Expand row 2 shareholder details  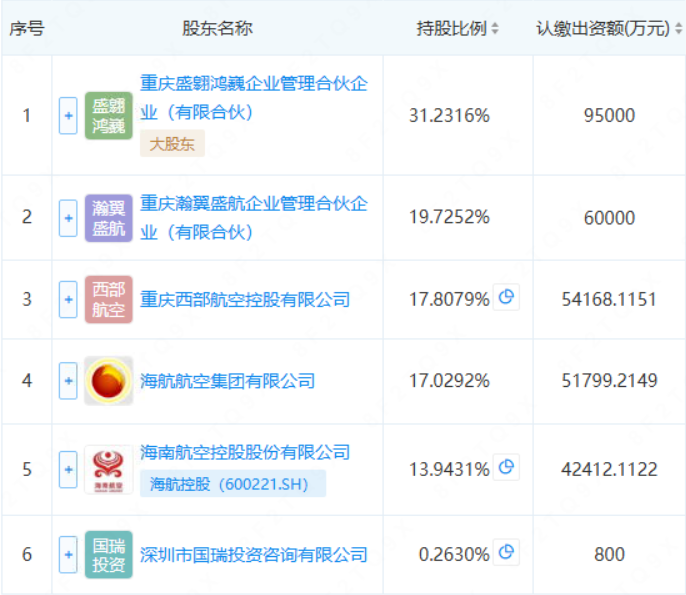click(68, 218)
